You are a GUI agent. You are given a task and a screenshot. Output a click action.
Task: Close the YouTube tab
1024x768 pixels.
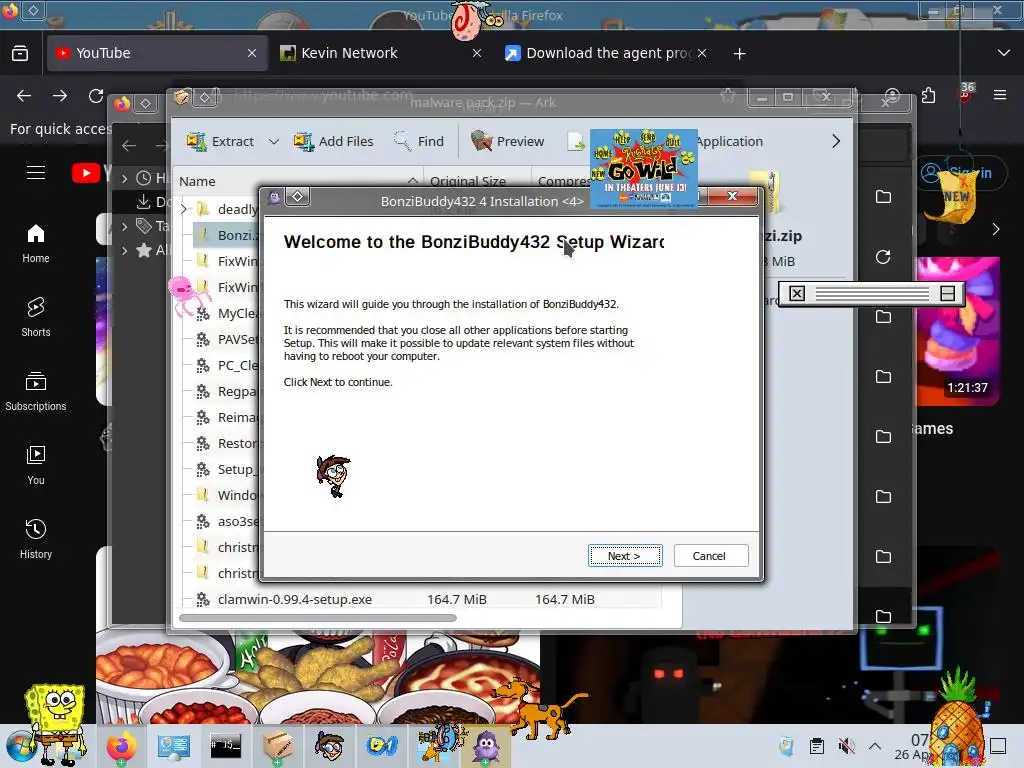[x=252, y=53]
